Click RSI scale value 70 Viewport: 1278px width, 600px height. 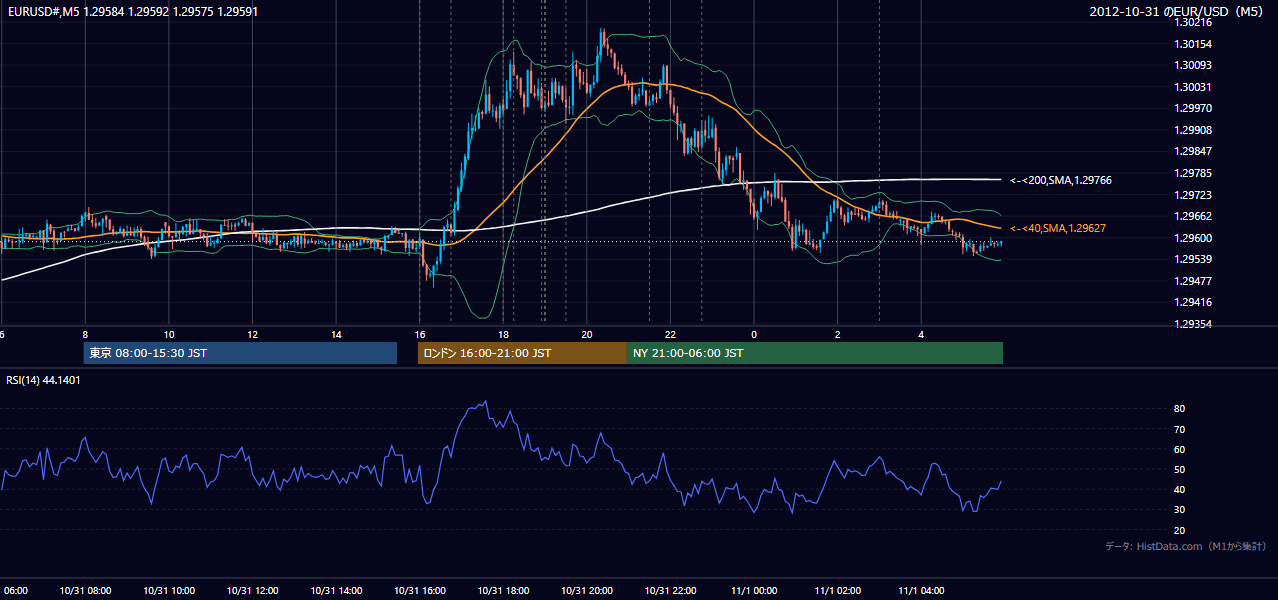pyautogui.click(x=1180, y=429)
